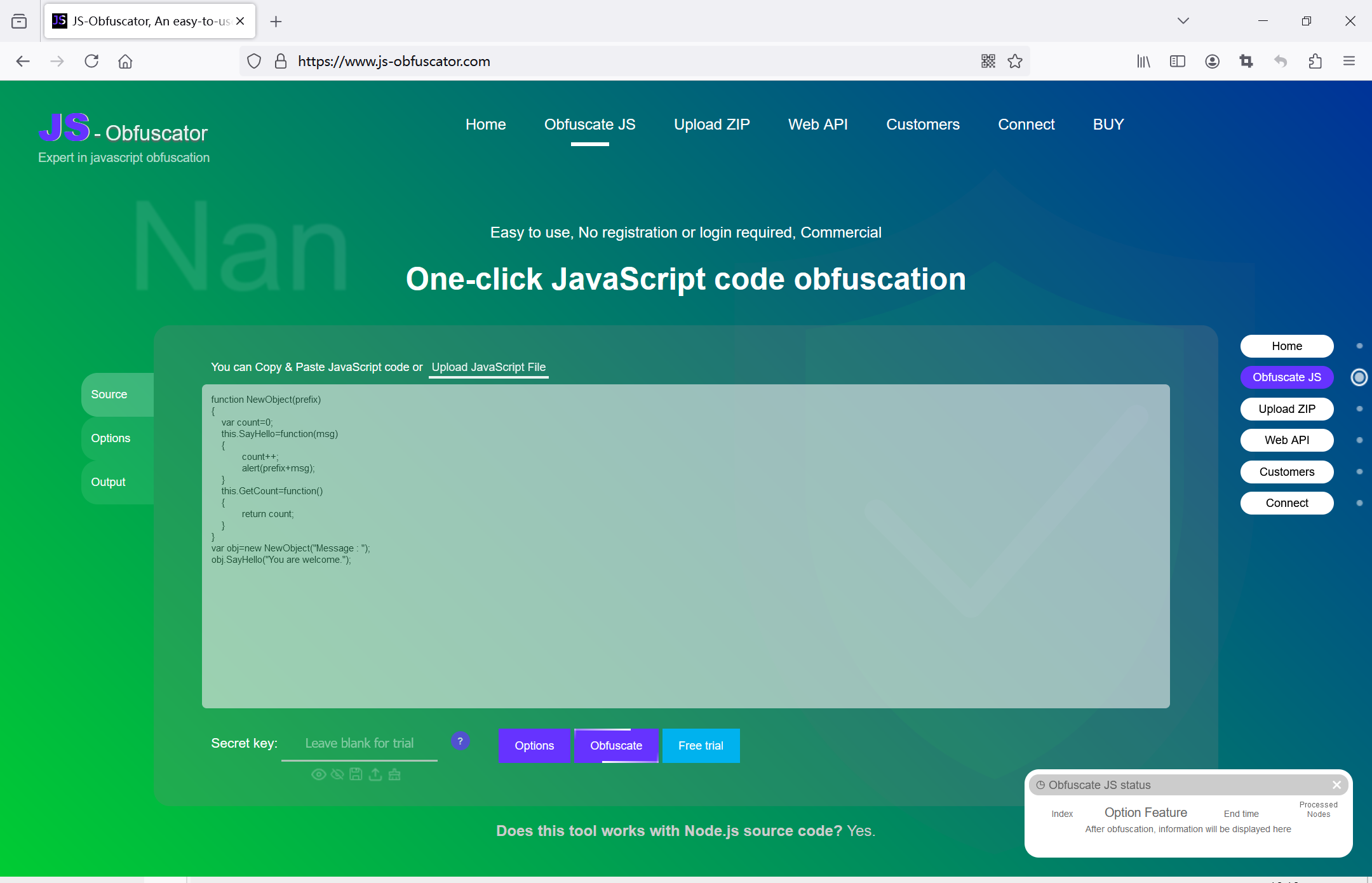The height and width of the screenshot is (883, 1372).
Task: Select Obfuscate JS in the top navigation
Action: pyautogui.click(x=589, y=125)
